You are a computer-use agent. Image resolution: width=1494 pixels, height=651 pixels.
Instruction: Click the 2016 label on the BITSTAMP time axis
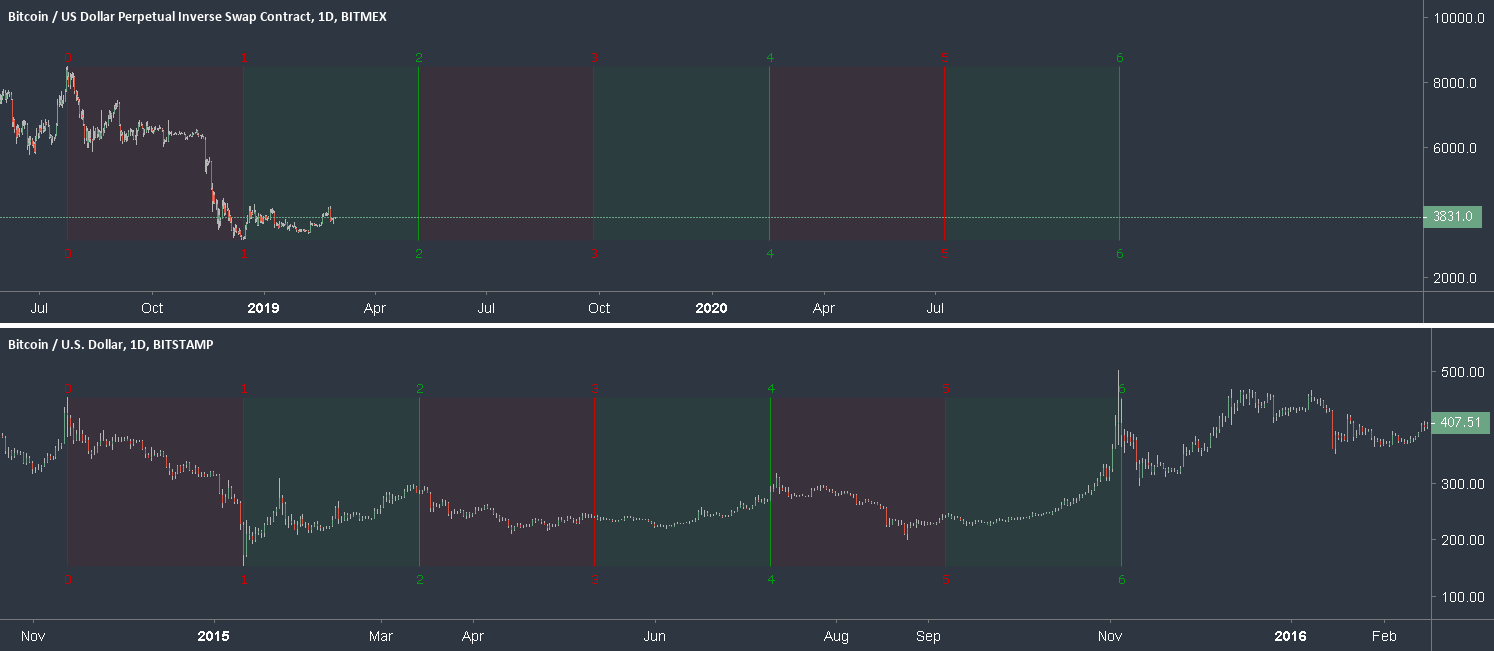click(1291, 635)
